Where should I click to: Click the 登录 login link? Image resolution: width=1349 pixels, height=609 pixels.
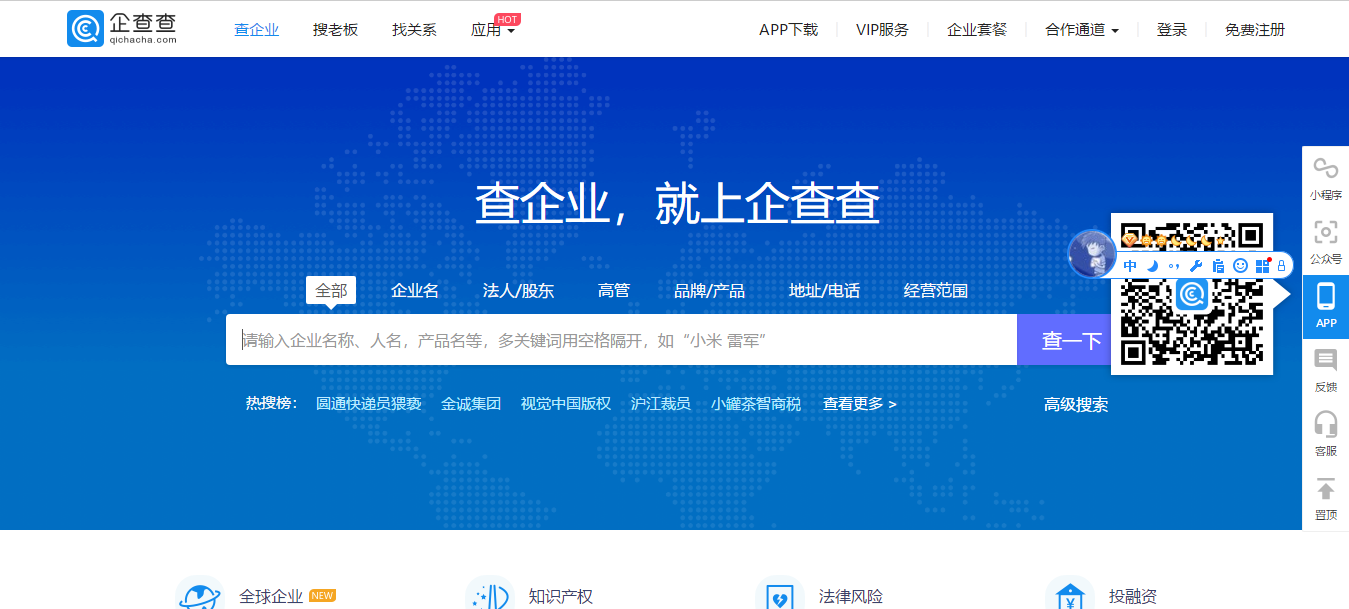coord(1172,30)
